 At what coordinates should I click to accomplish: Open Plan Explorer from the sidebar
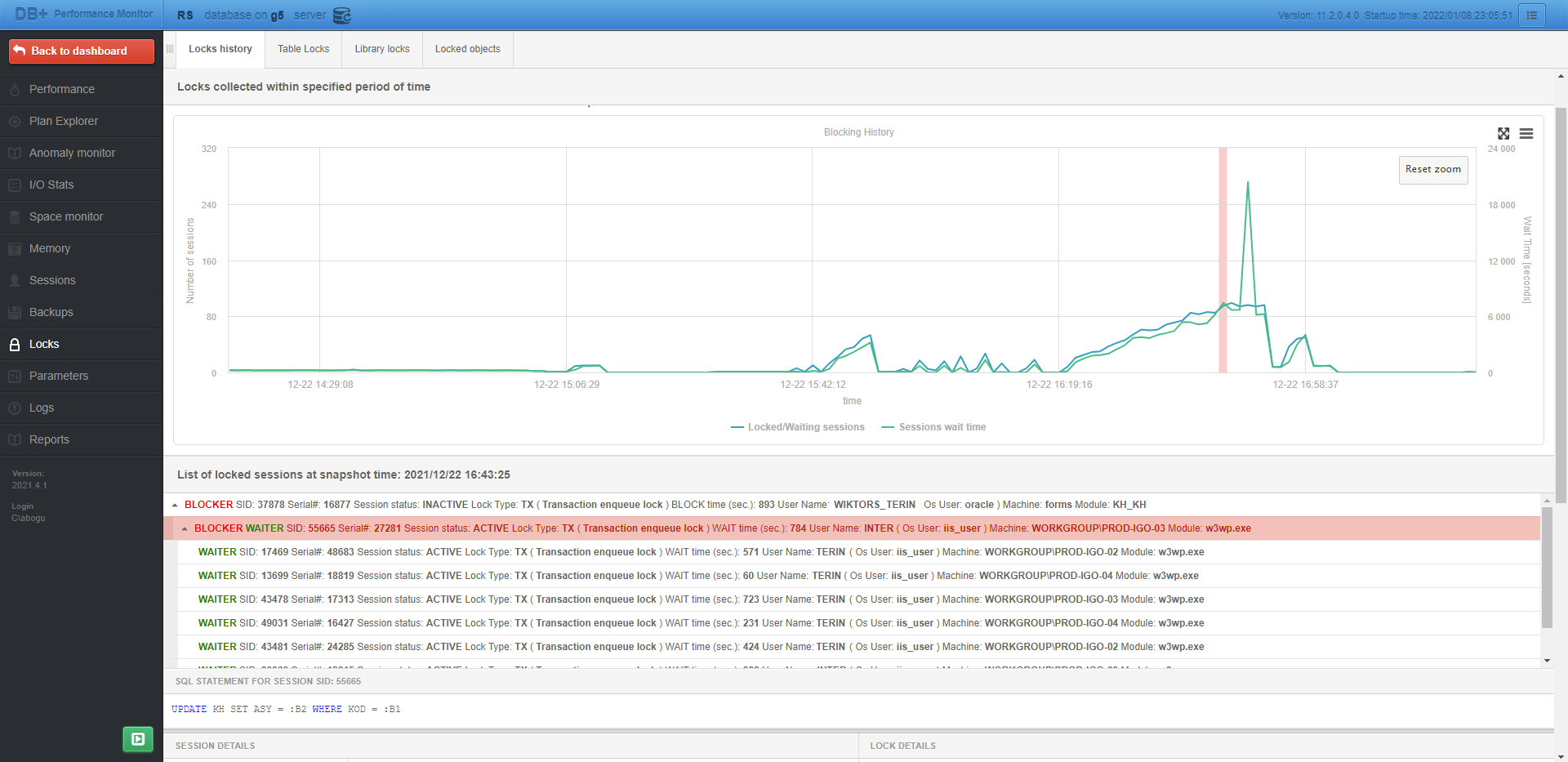(13, 121)
